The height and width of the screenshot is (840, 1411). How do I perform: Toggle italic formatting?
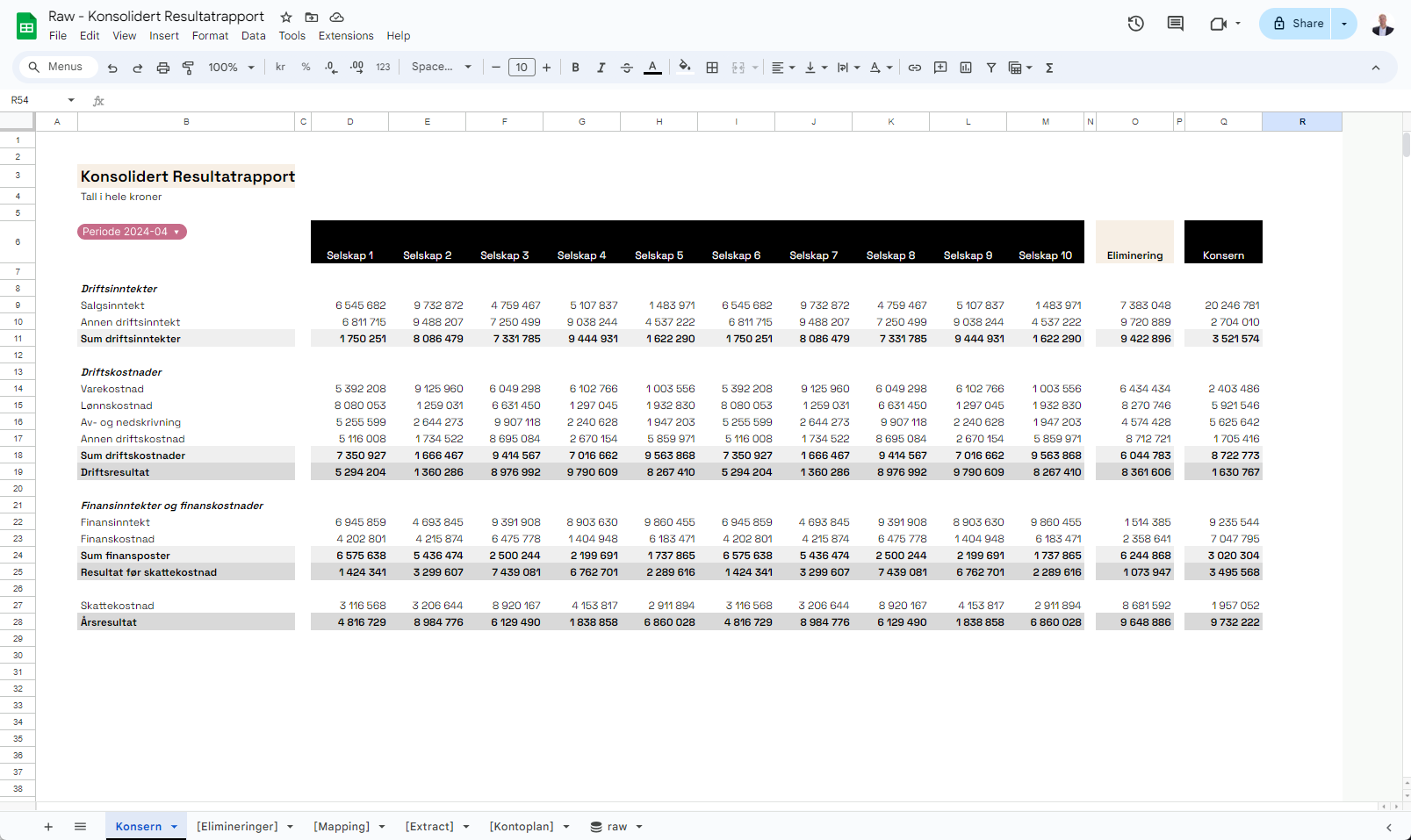tap(601, 68)
